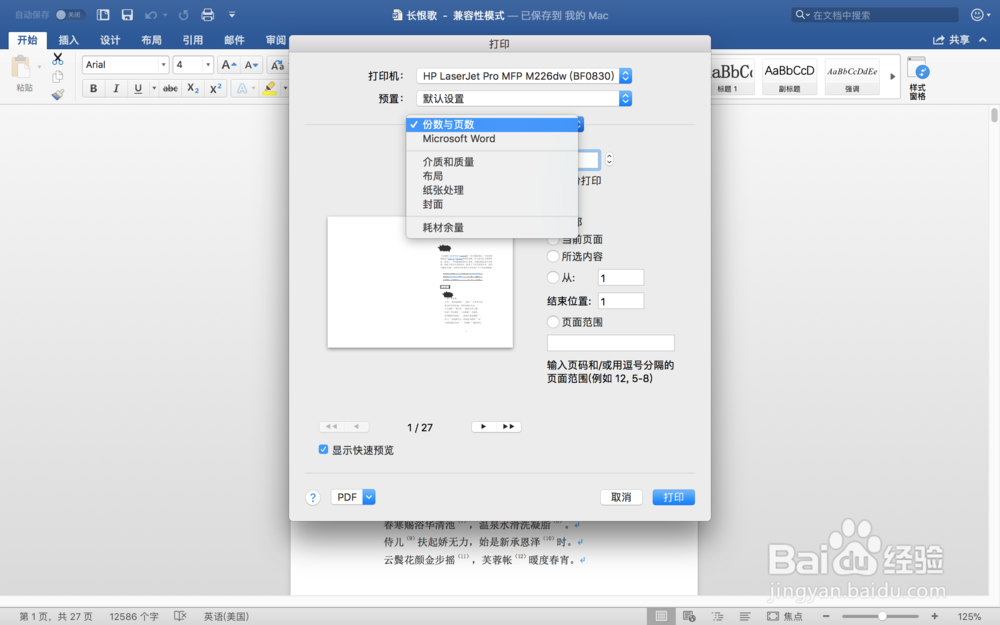1000x625 pixels.
Task: Select the Page Range radio button
Action: 553,322
